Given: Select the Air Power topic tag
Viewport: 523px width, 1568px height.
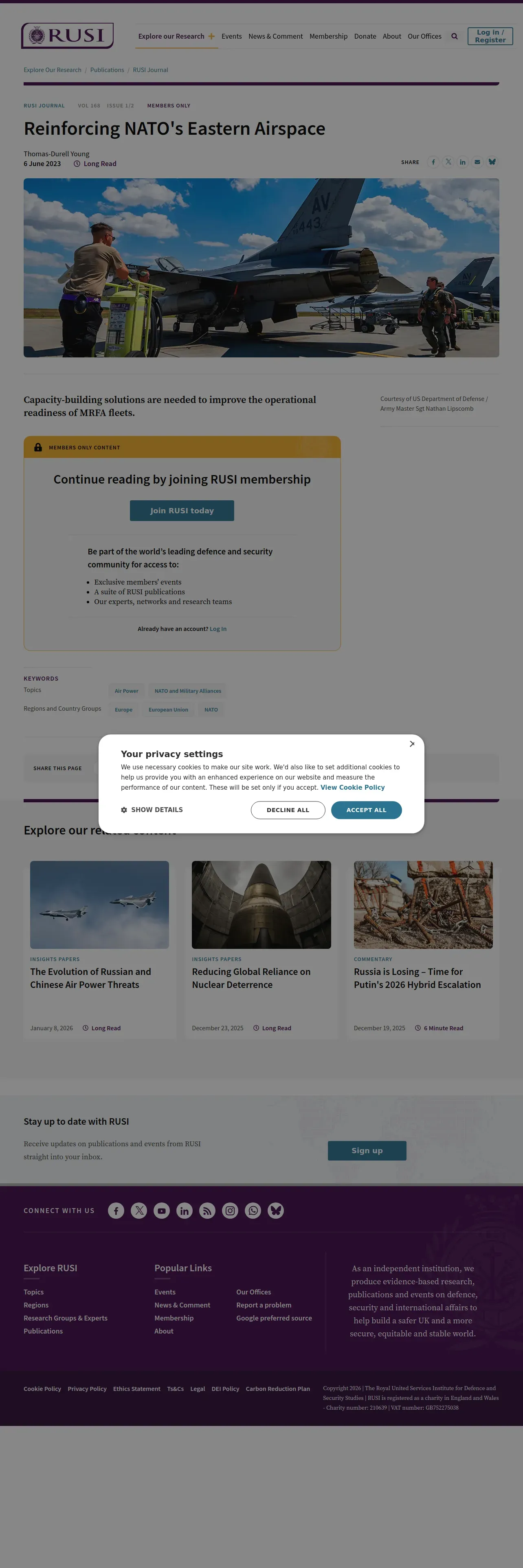Looking at the screenshot, I should click(x=127, y=692).
